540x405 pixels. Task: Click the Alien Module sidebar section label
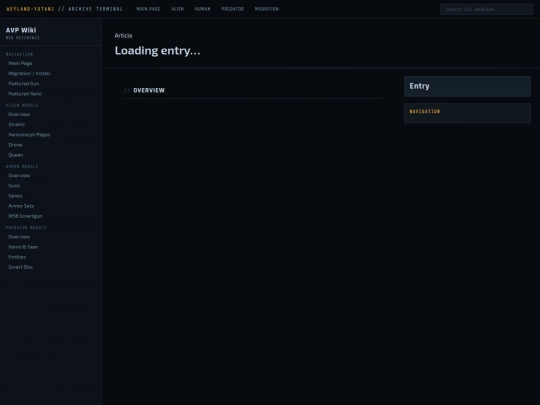click(22, 105)
